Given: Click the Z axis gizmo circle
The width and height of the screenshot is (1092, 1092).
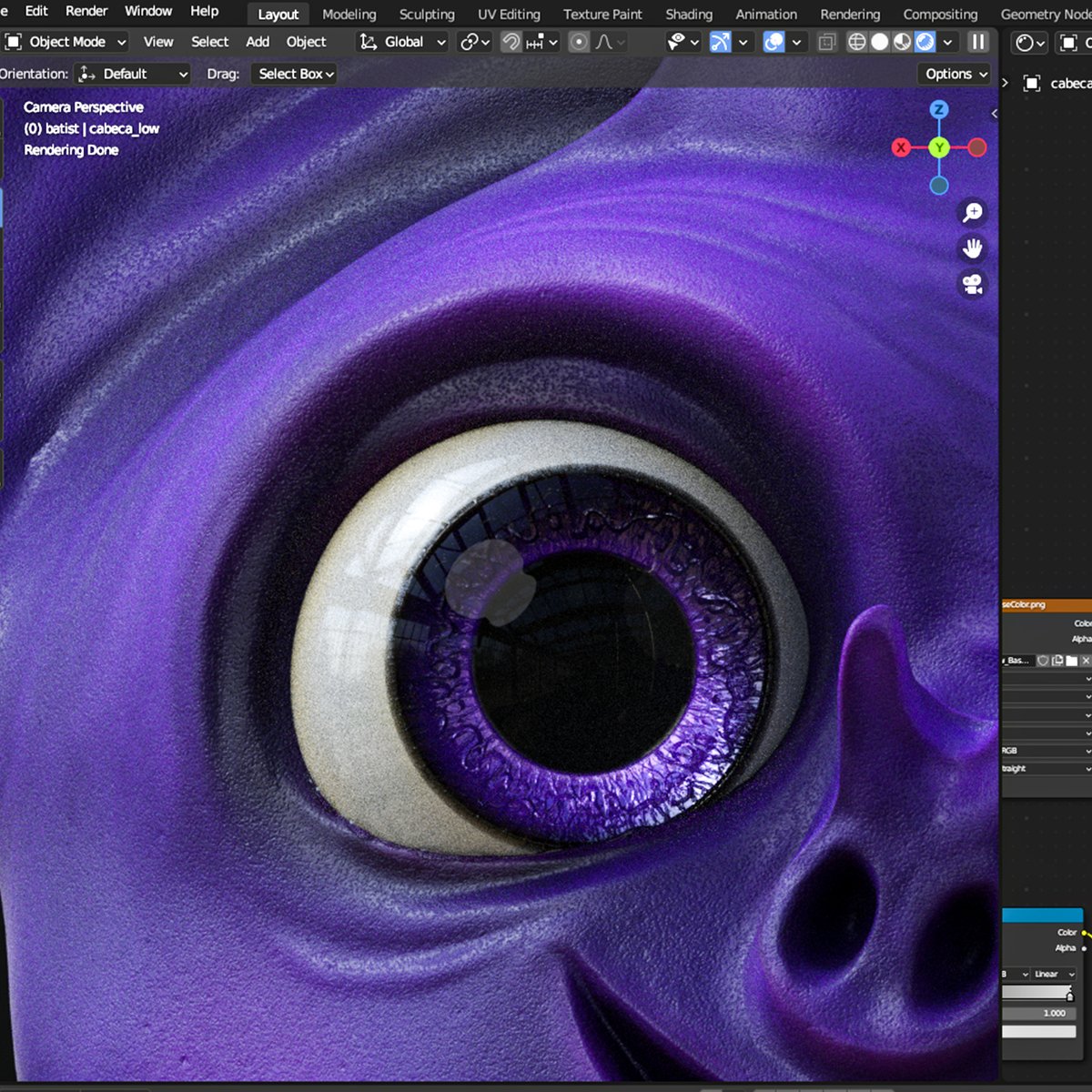Looking at the screenshot, I should 939,110.
